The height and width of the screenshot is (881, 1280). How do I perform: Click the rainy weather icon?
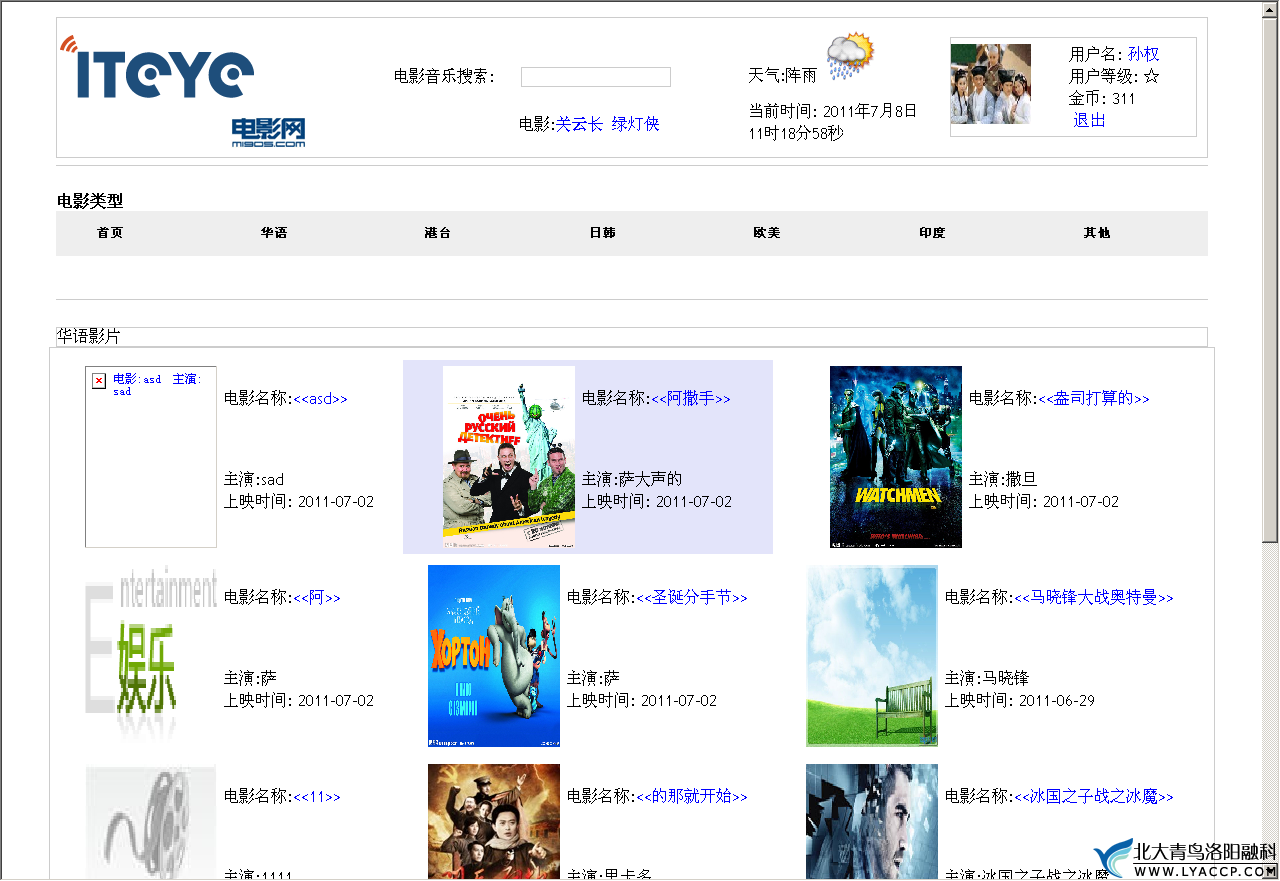coord(850,57)
